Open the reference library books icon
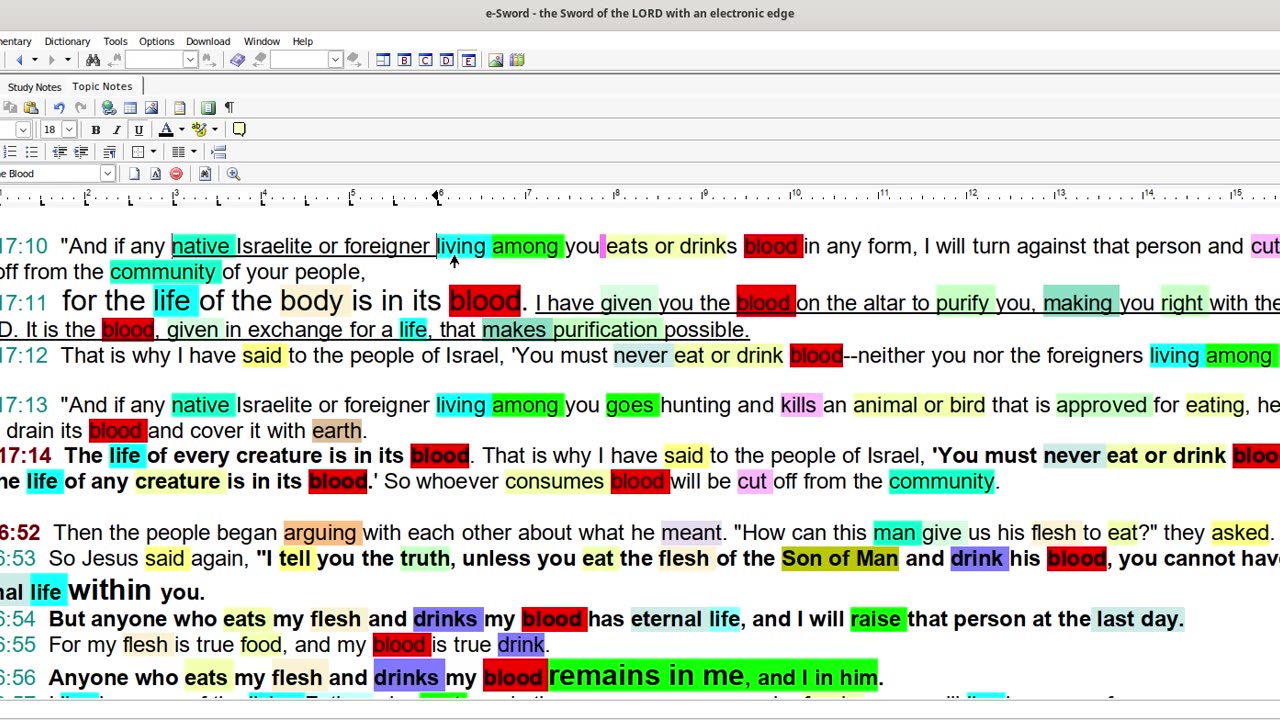Viewport: 1280px width, 720px height. pyautogui.click(x=517, y=60)
